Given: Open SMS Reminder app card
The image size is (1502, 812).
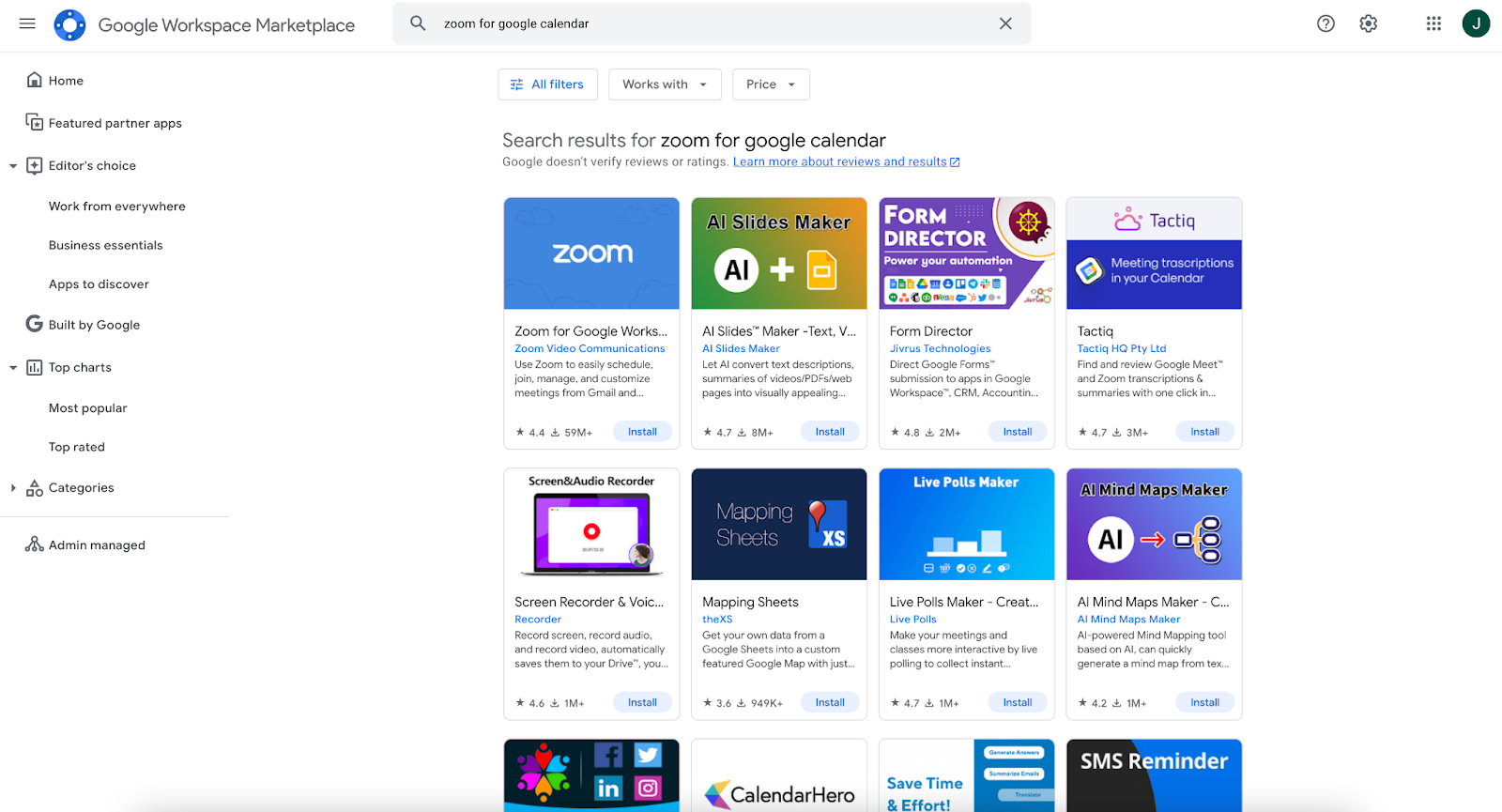Looking at the screenshot, I should point(1155,775).
